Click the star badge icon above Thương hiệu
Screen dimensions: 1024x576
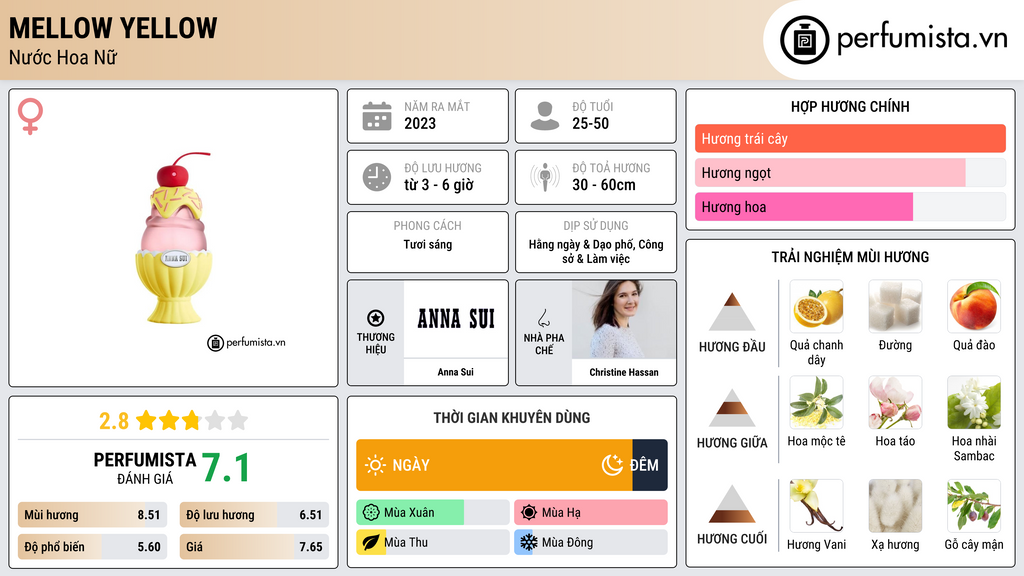coord(376,318)
